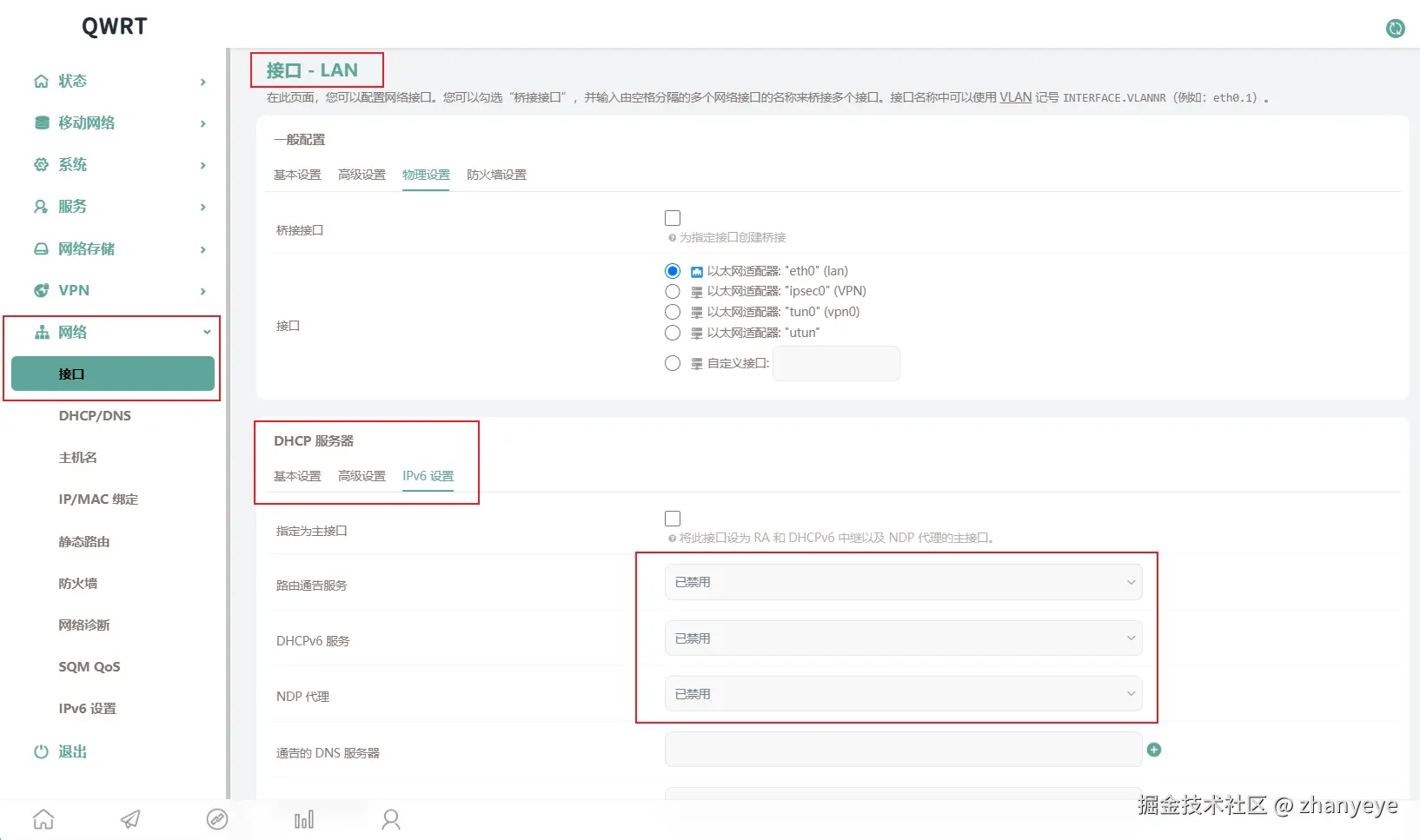1420x840 pixels.
Task: Click the bar chart icon in bottom bar
Action: [x=304, y=819]
